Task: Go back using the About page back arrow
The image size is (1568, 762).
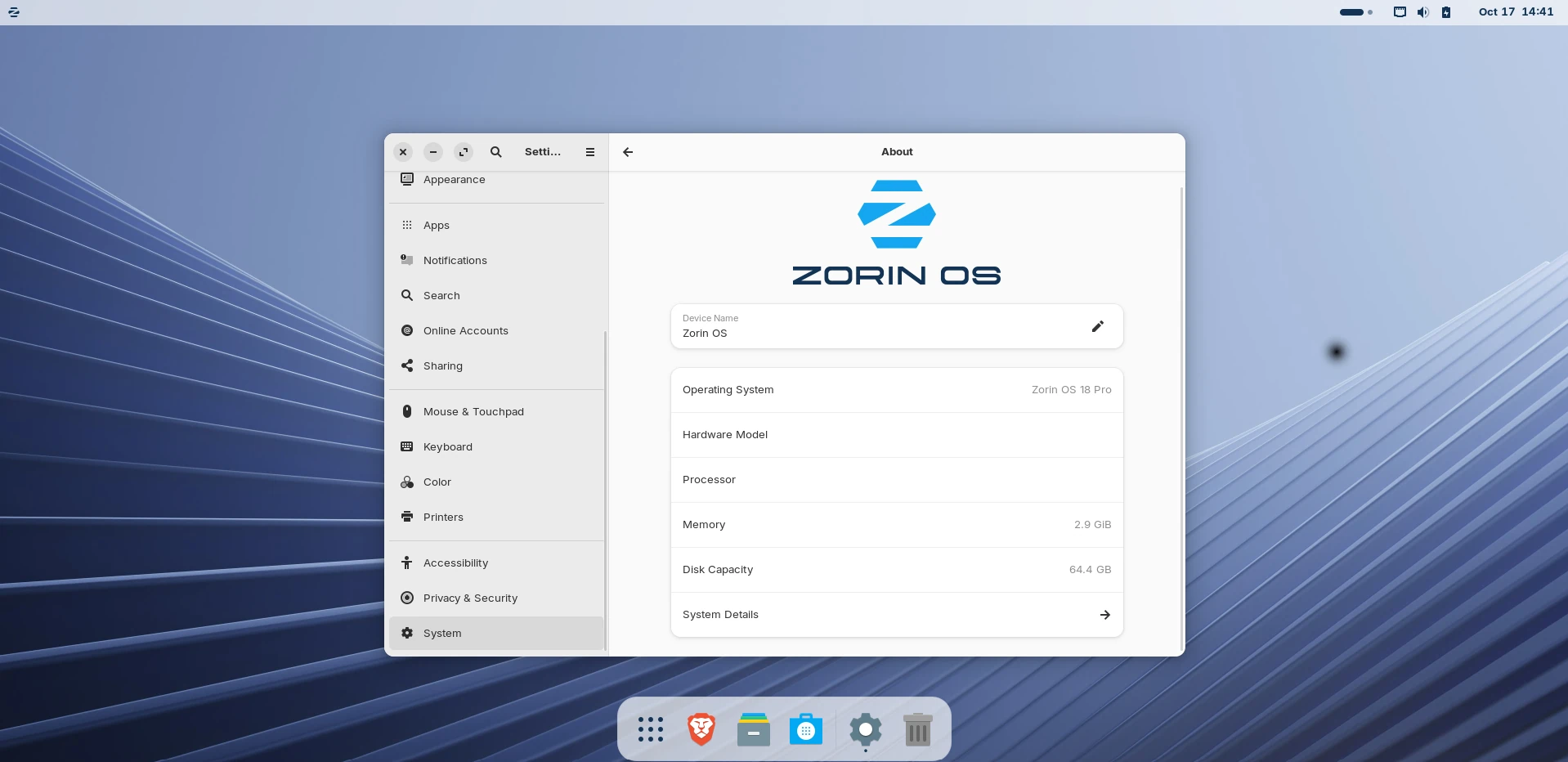Action: pyautogui.click(x=628, y=152)
